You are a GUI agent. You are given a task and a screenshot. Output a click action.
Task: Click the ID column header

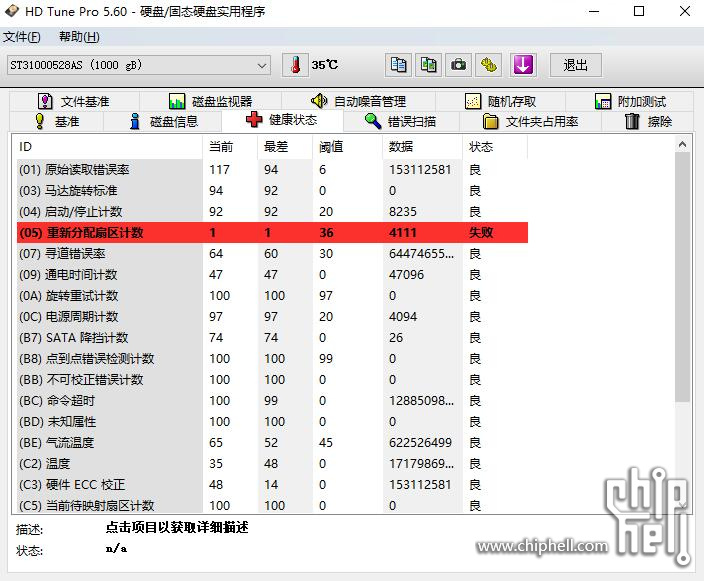(109, 147)
